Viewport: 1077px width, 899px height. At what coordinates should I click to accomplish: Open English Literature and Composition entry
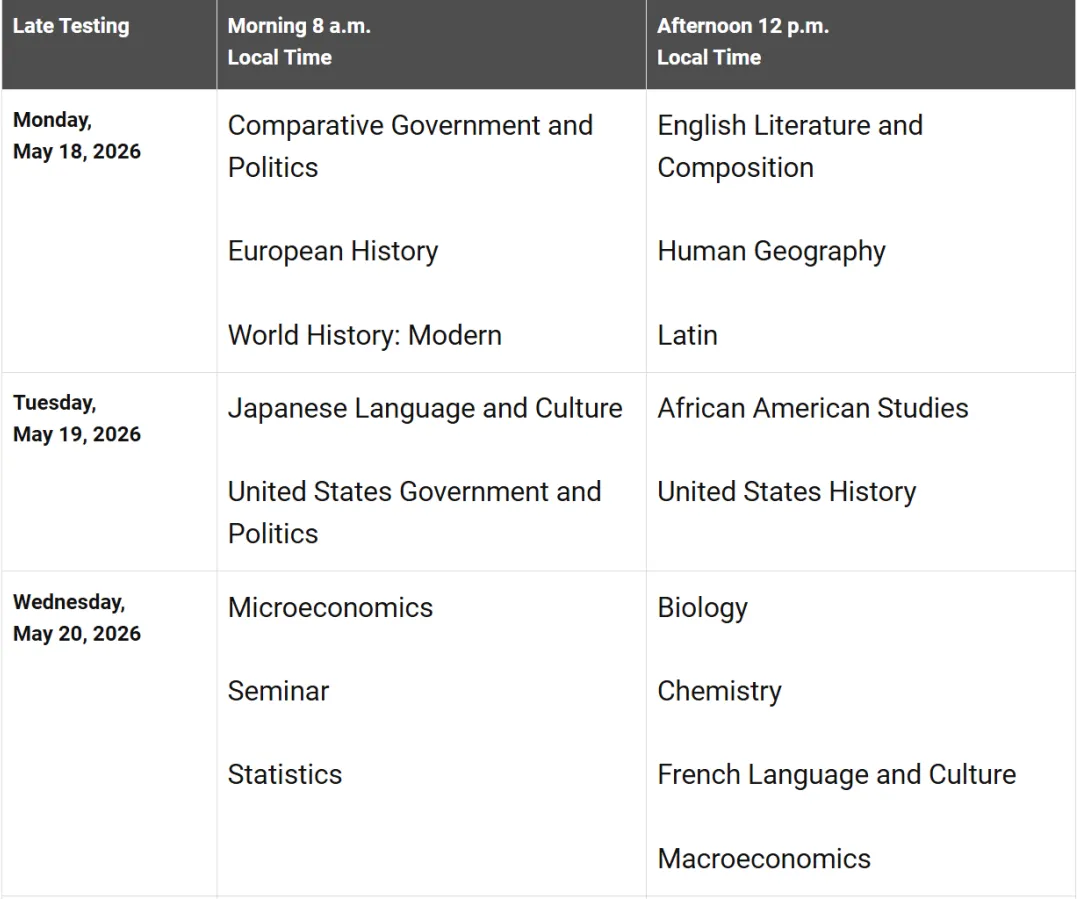pos(790,146)
